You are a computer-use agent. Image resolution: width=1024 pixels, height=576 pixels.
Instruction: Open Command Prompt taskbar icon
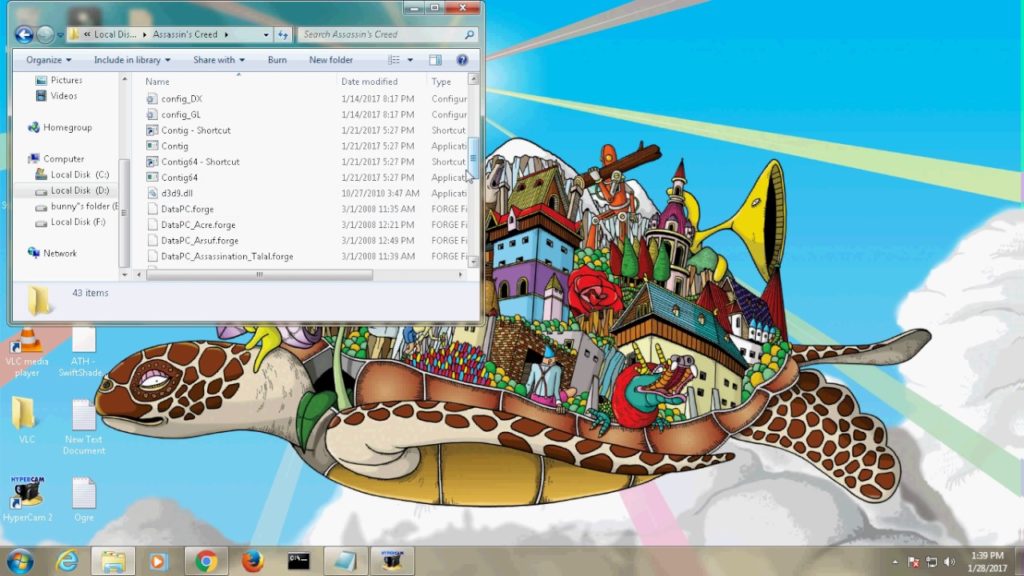299,561
